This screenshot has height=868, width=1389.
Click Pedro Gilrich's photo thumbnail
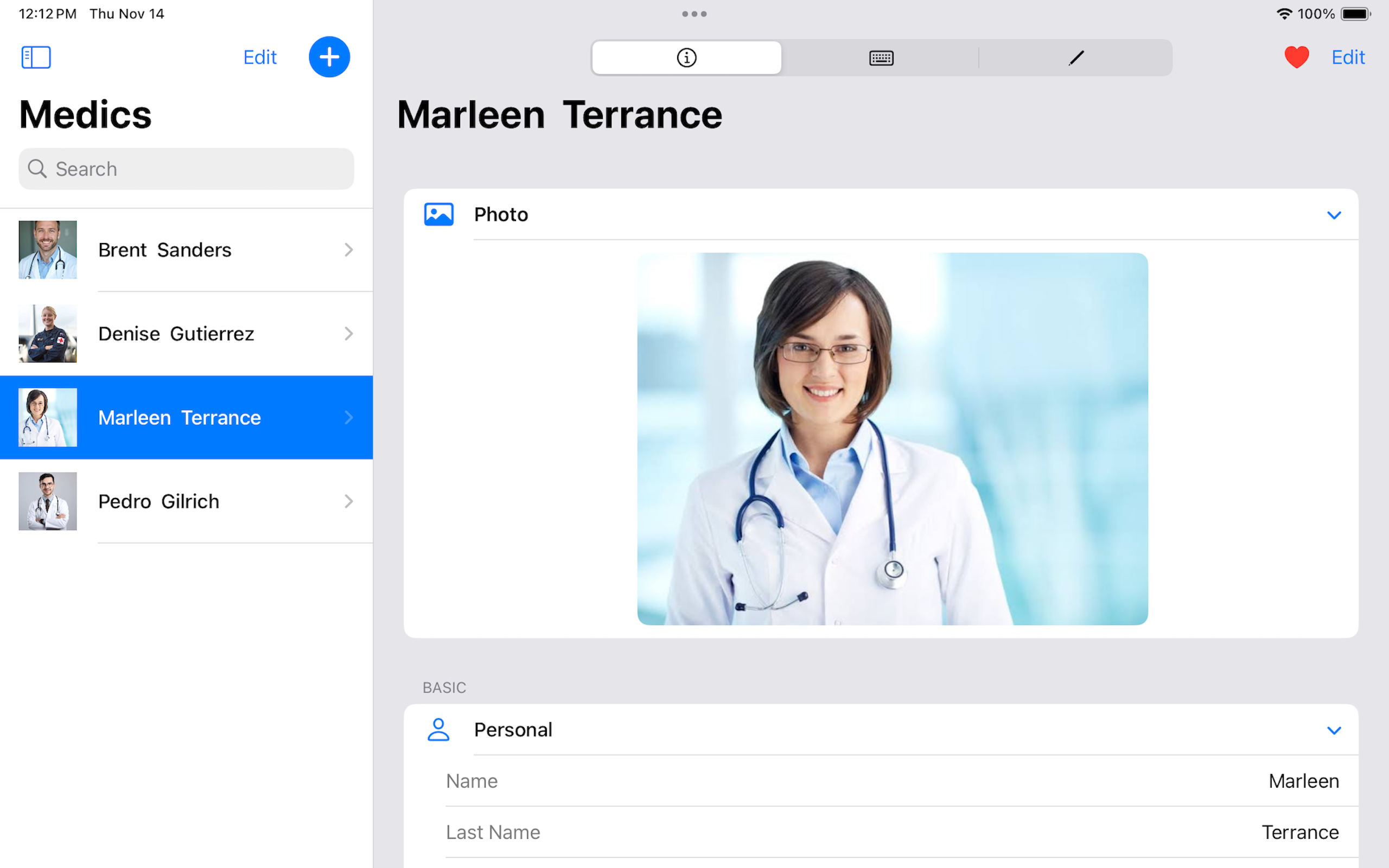click(x=48, y=501)
